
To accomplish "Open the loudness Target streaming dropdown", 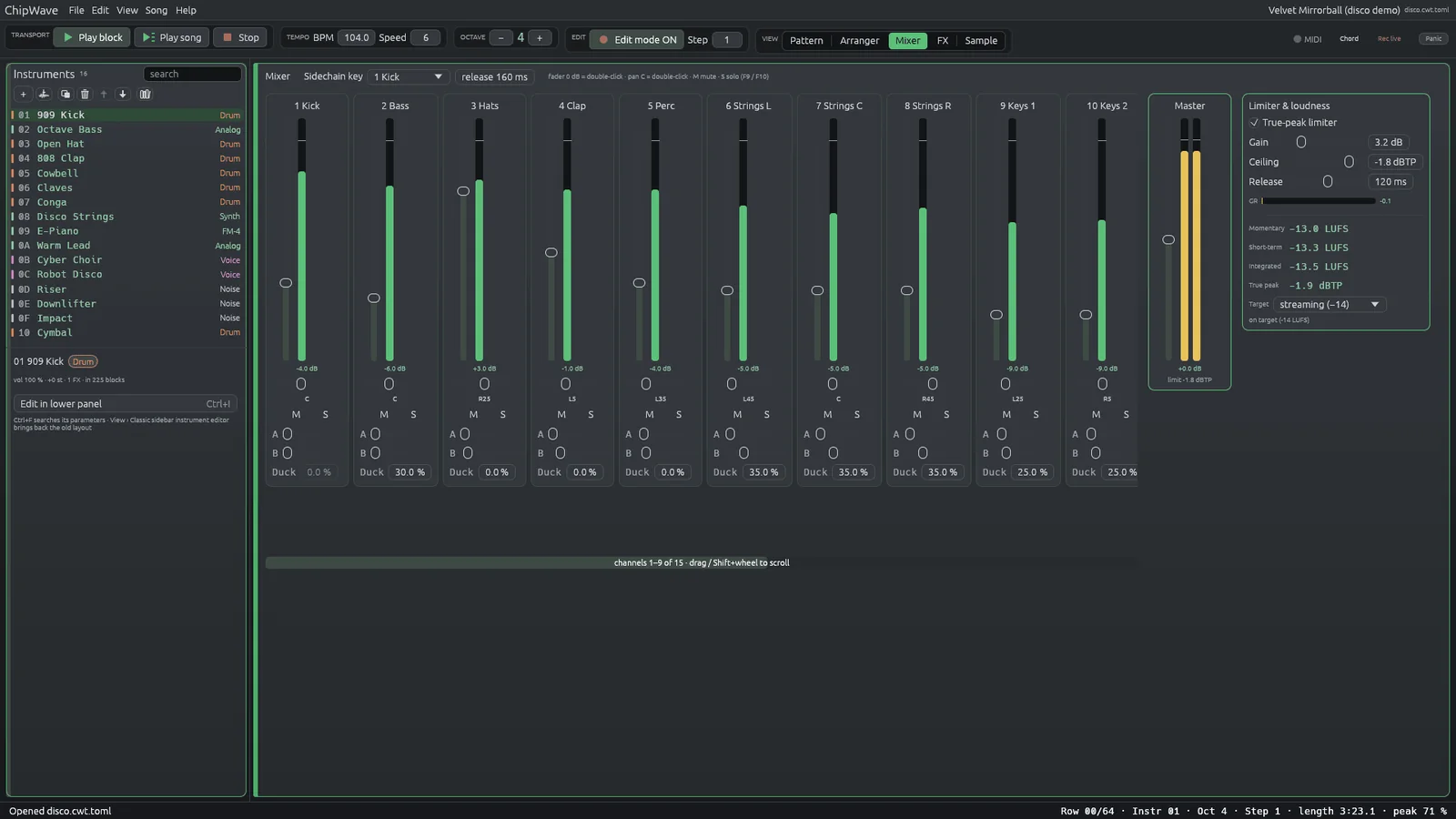I will coord(1329,304).
